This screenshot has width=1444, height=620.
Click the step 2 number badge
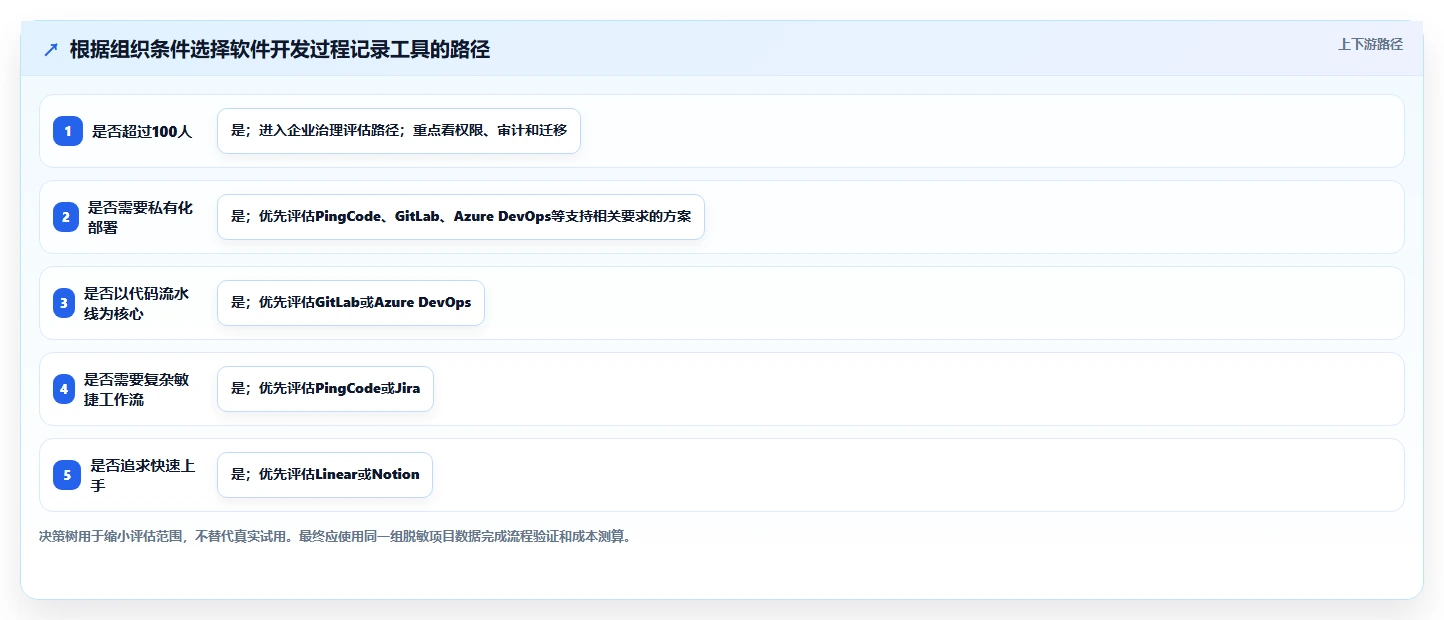coord(66,217)
